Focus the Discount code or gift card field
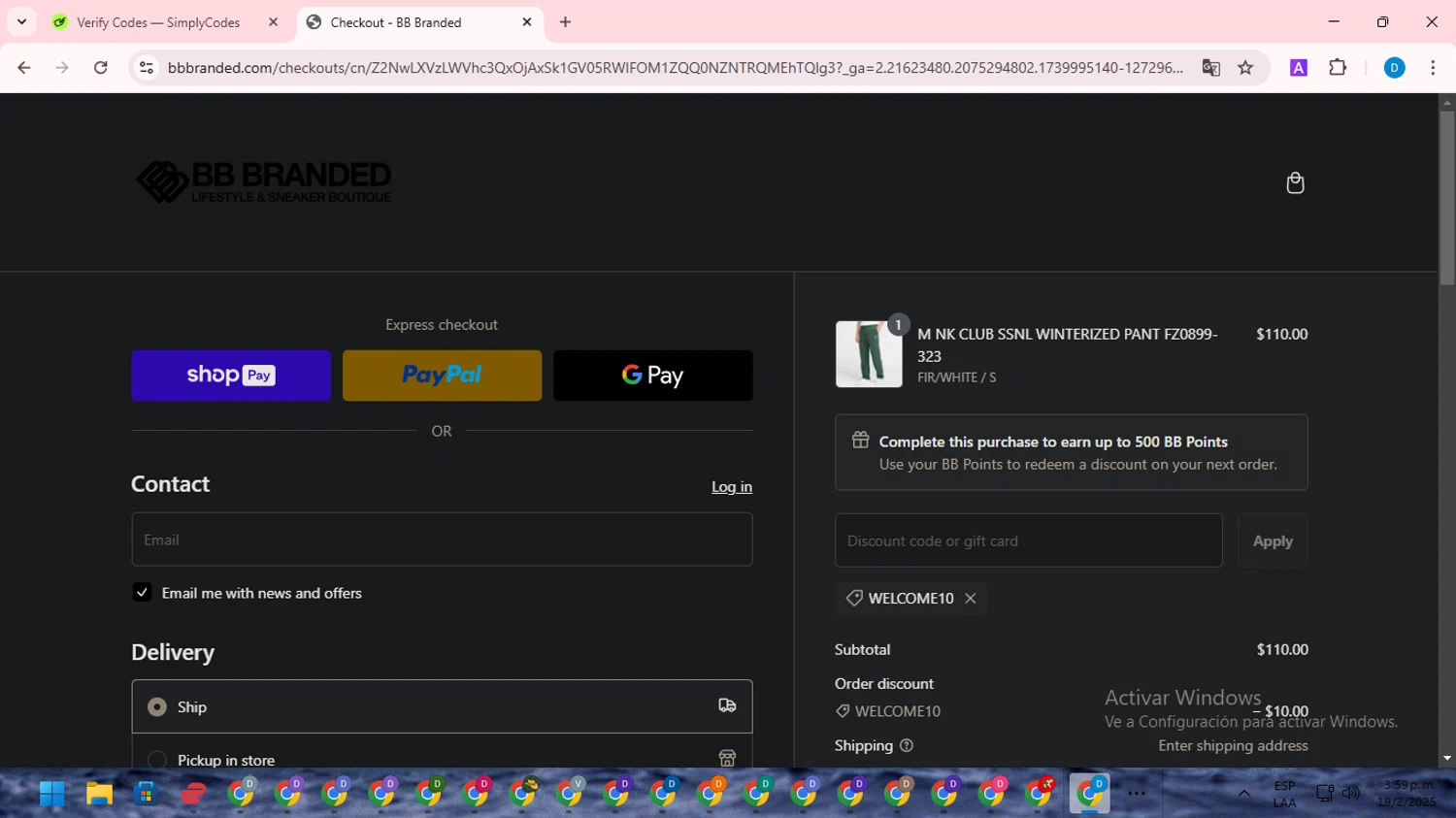This screenshot has height=818, width=1456. click(1028, 540)
